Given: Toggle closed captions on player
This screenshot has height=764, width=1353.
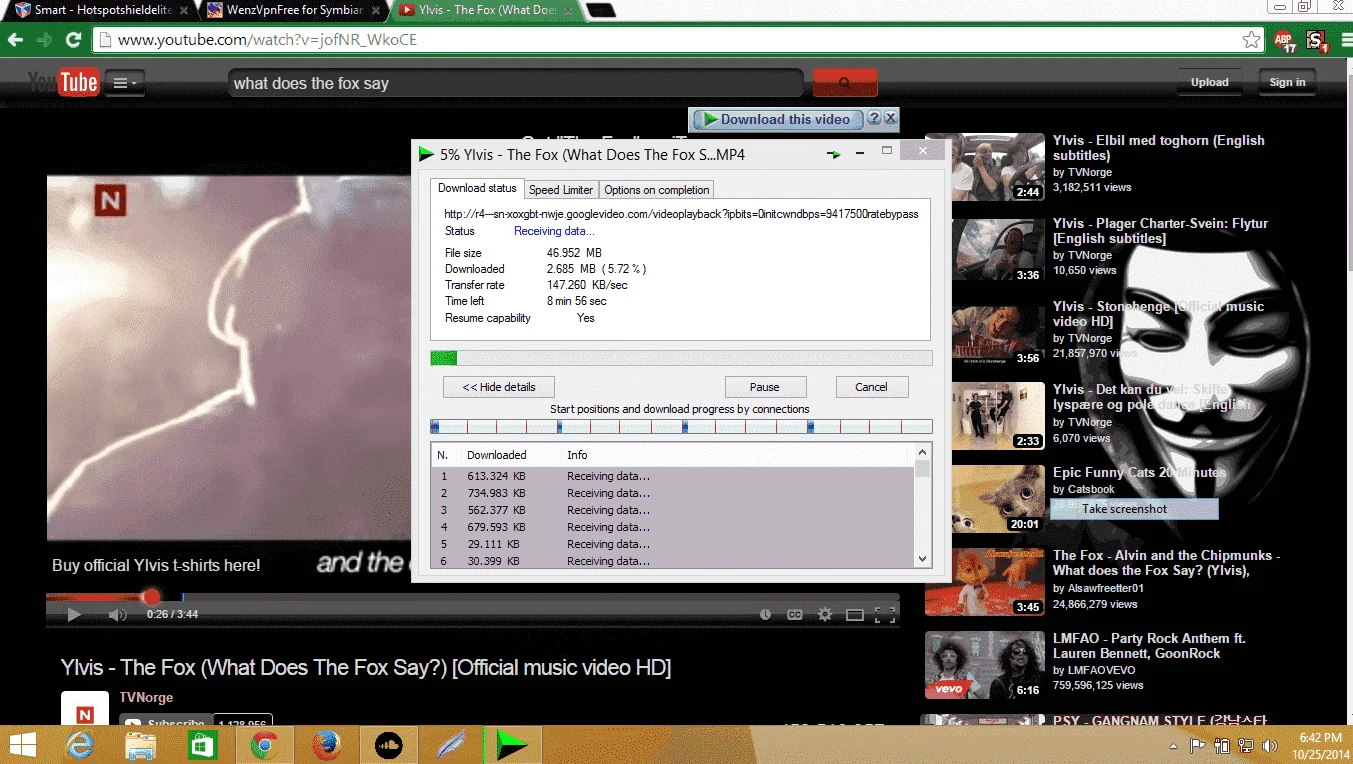Looking at the screenshot, I should point(795,615).
